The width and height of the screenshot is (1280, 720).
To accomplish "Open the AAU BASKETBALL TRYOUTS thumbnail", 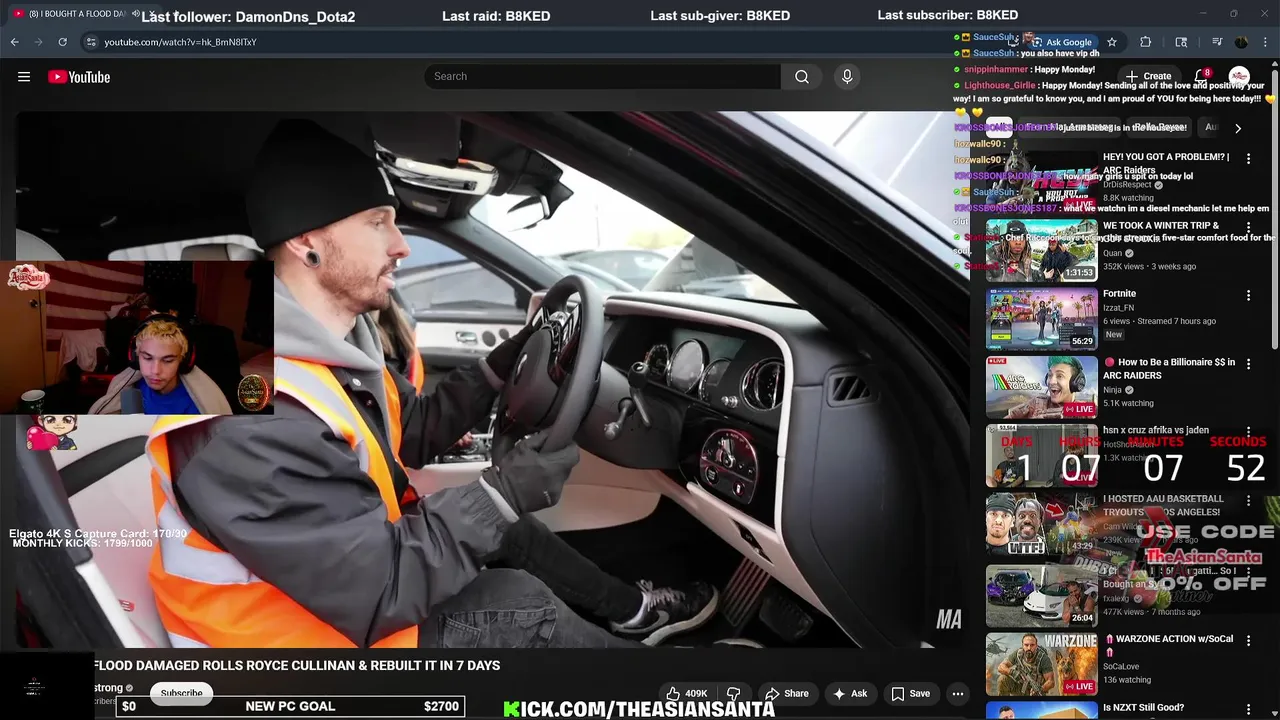I will tap(1041, 524).
